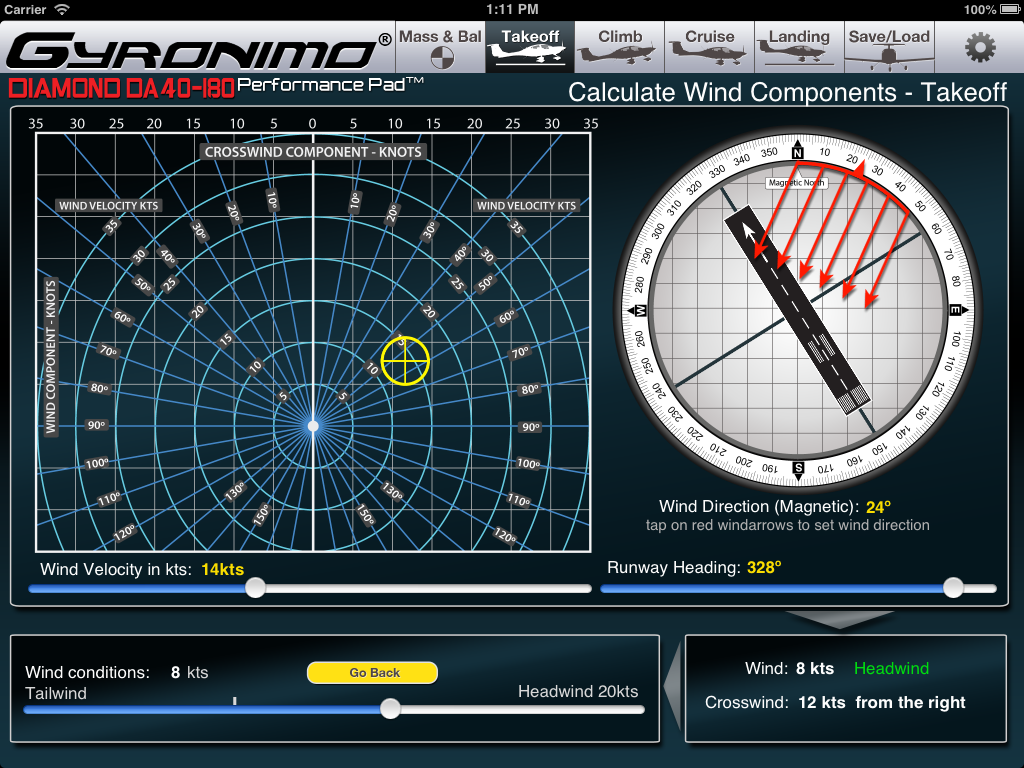Tap the Tailwind label

pos(56,693)
